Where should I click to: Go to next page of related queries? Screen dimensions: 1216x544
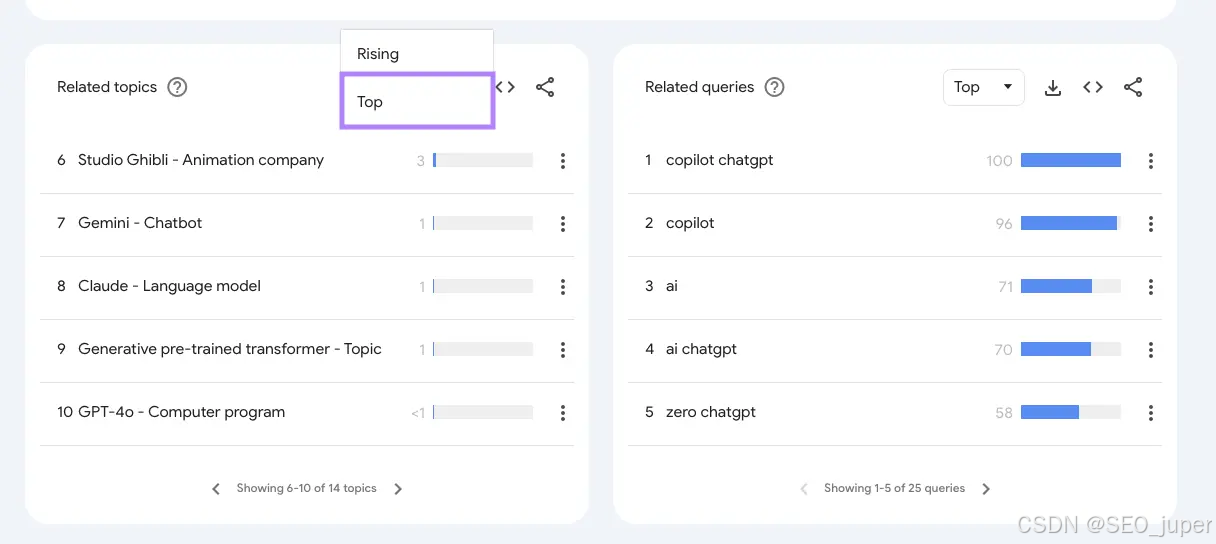(x=986, y=489)
